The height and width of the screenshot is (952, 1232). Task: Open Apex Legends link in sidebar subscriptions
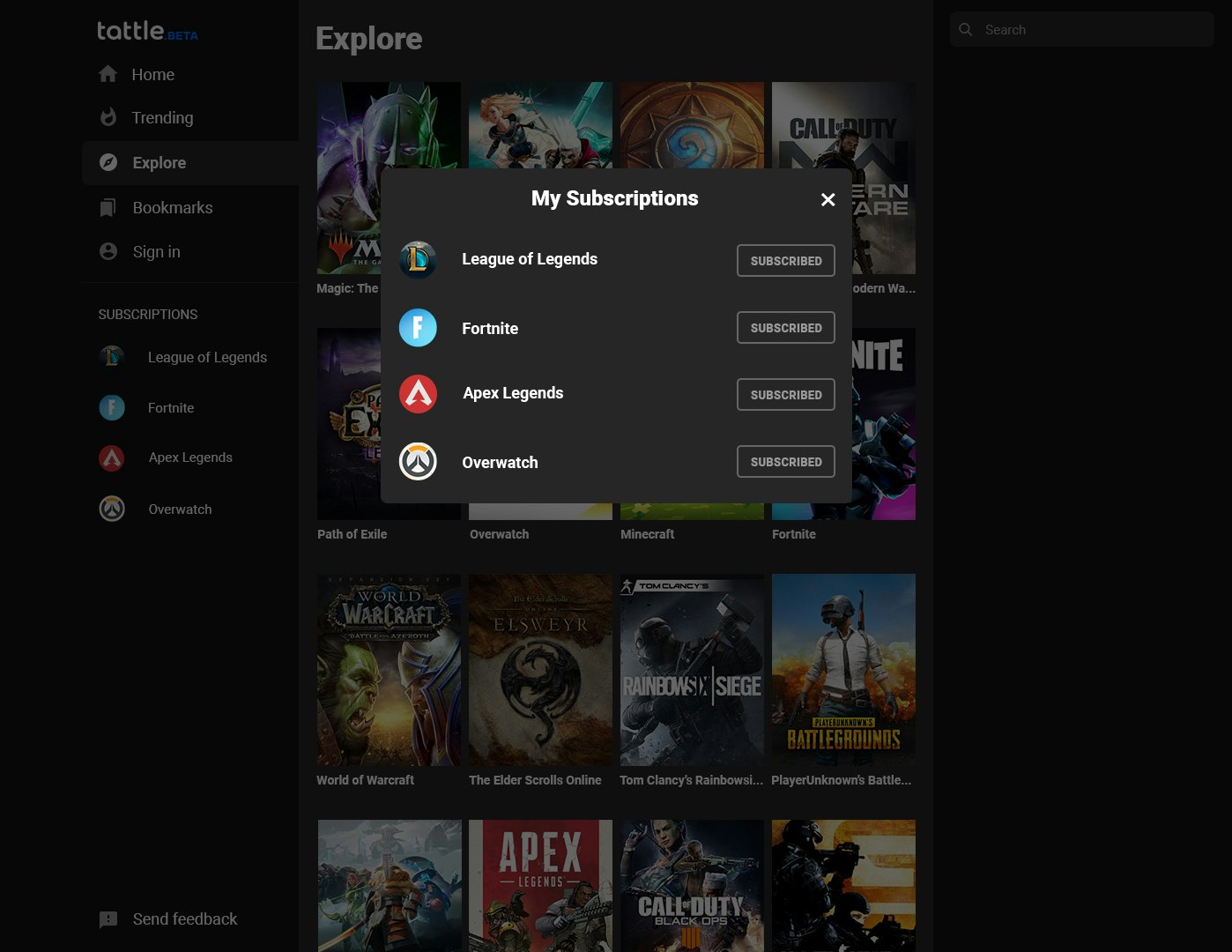tap(190, 457)
